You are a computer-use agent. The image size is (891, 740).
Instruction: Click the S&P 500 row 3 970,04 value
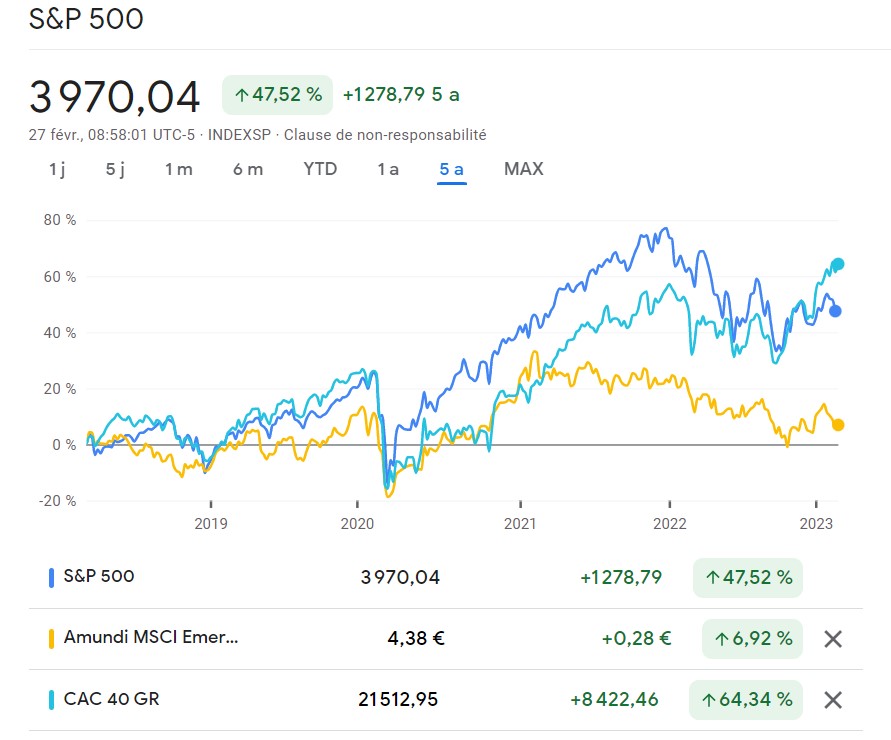[401, 577]
